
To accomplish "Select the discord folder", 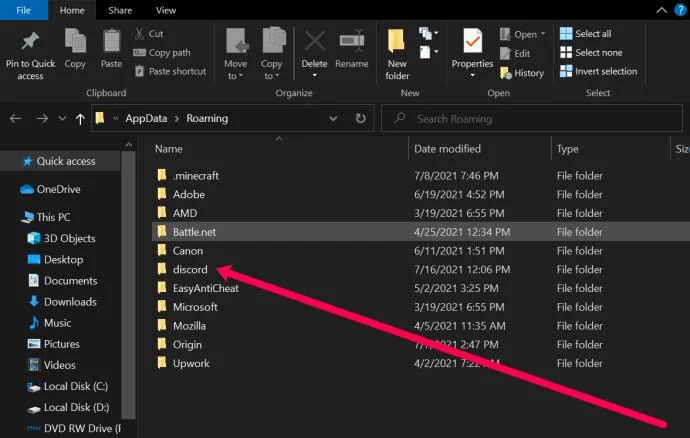I will (190, 269).
